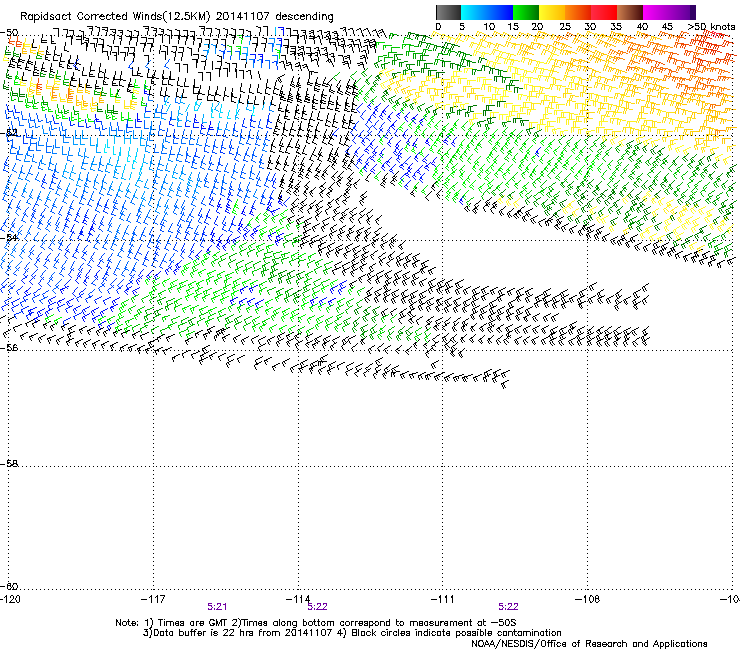The height and width of the screenshot is (650, 740).
Task: Click the '>50 knots' legend label
Action: pos(712,27)
